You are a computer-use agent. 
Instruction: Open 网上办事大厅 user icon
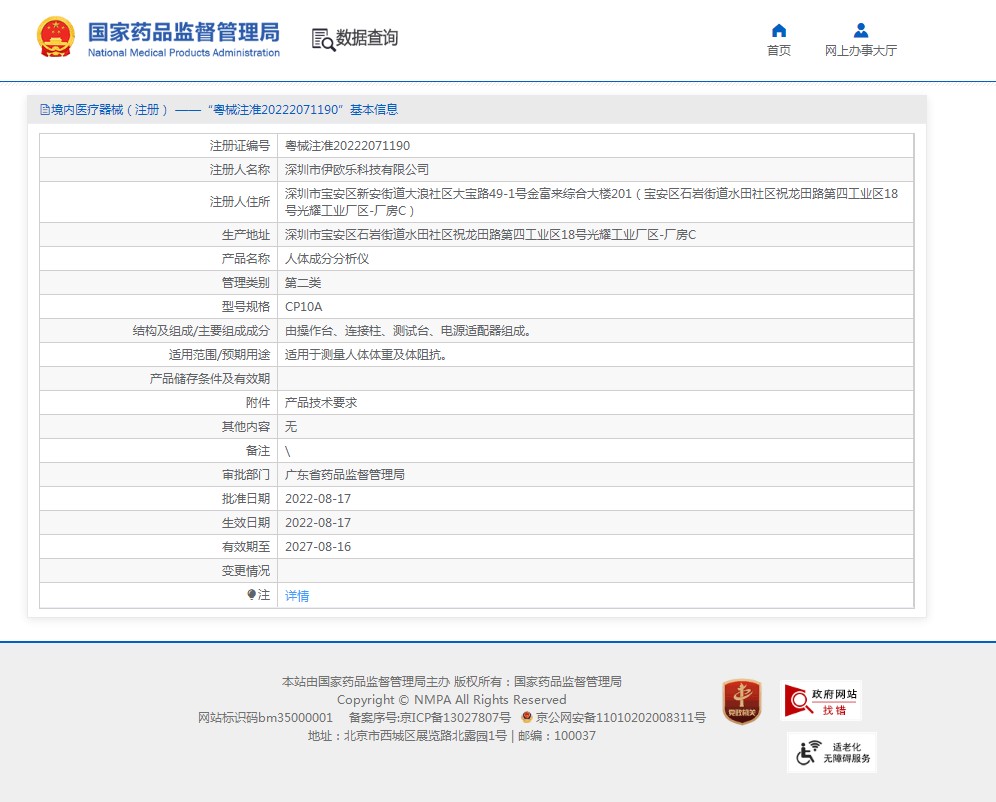click(x=861, y=30)
